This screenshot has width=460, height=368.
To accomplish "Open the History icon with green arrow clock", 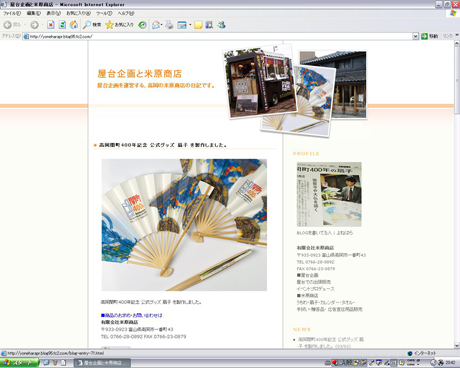I will coord(143,25).
